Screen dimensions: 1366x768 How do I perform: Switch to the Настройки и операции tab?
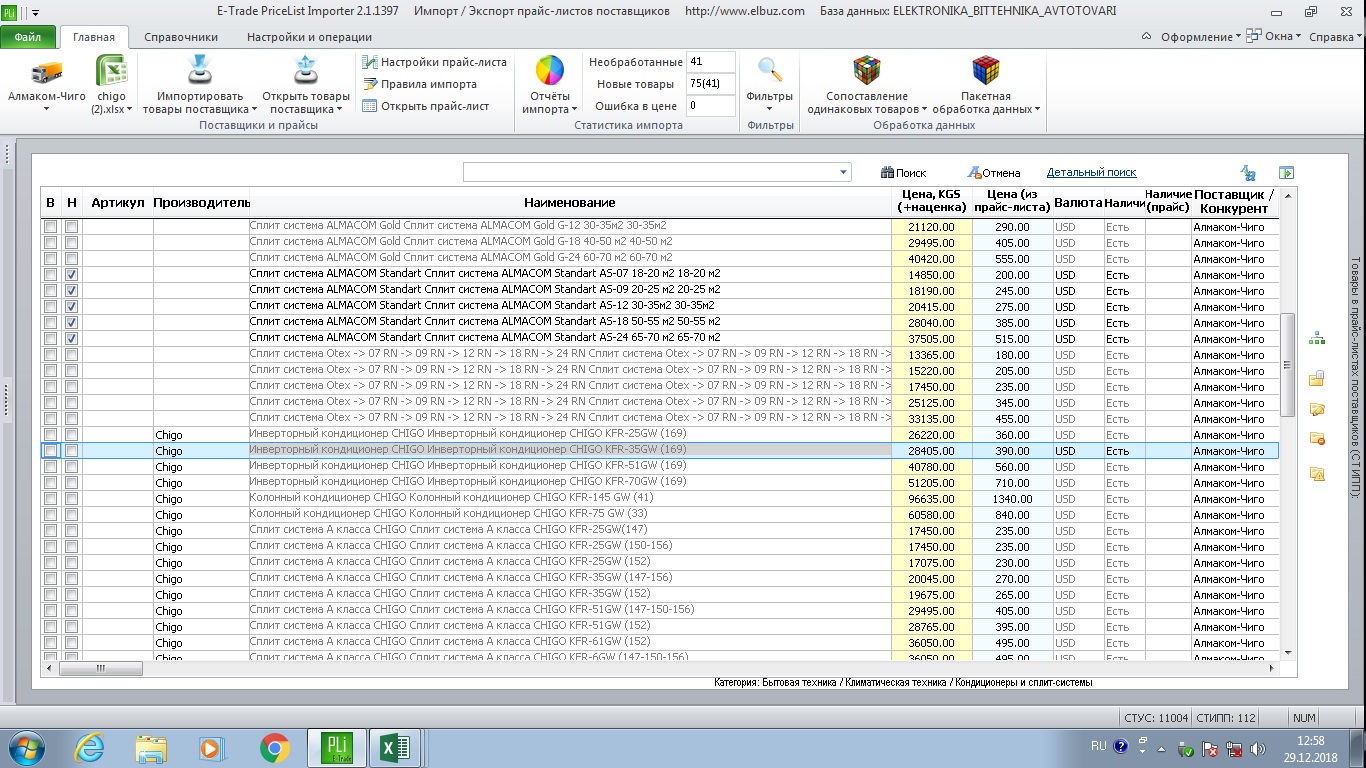tap(309, 37)
